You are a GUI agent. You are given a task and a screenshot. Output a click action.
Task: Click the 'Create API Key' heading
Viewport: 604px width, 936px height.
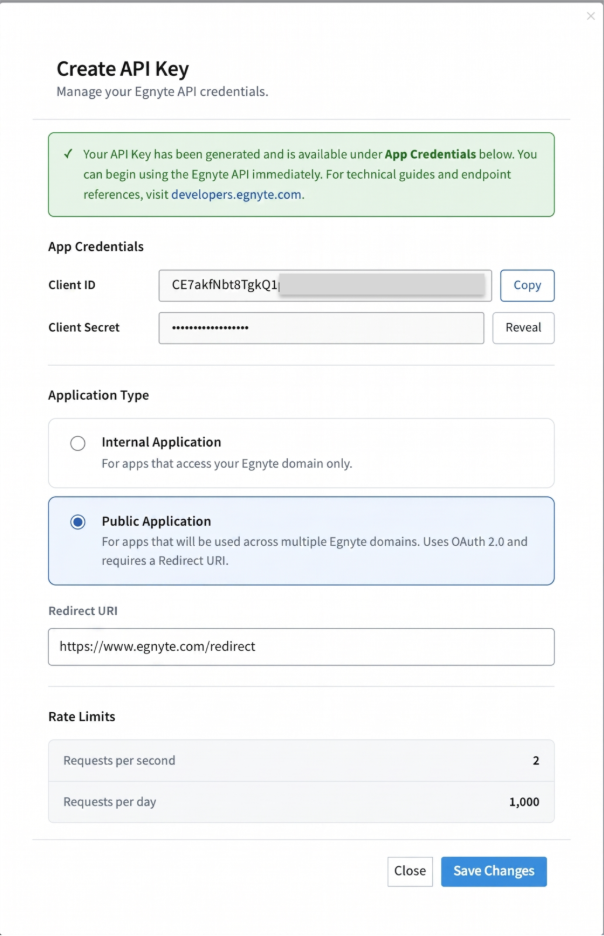coord(123,69)
